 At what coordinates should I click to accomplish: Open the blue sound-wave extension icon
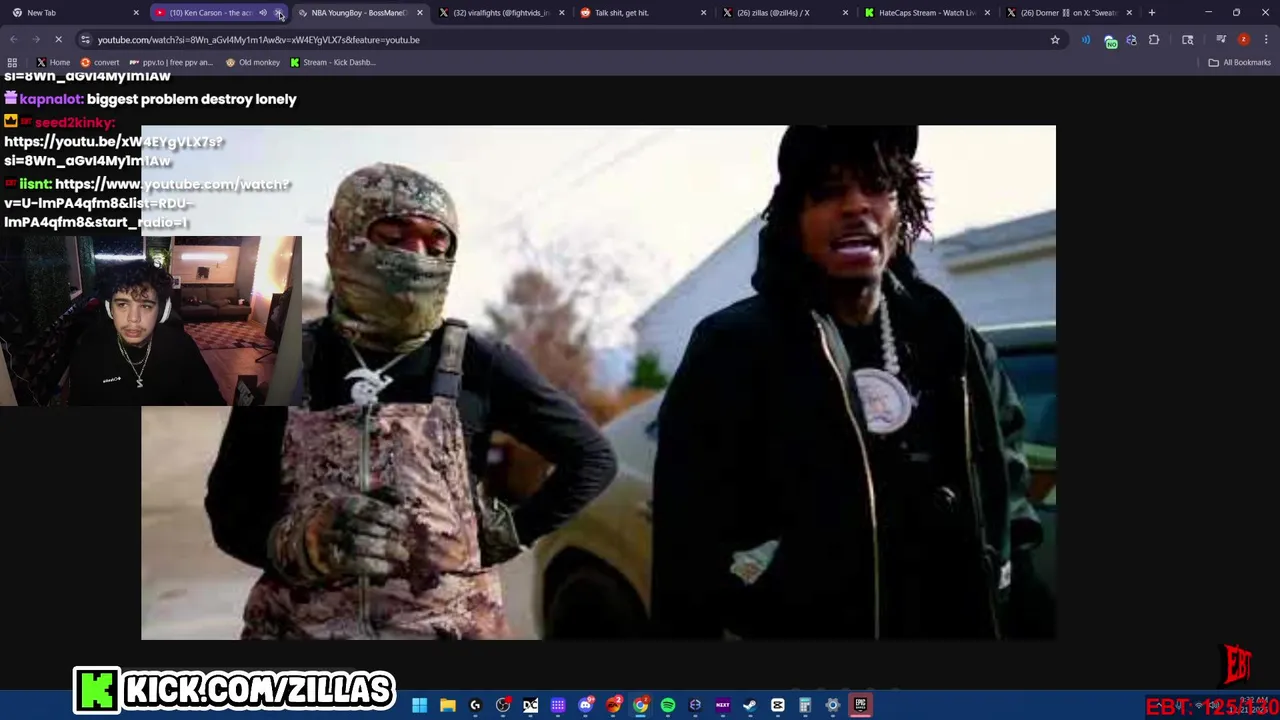point(1086,40)
